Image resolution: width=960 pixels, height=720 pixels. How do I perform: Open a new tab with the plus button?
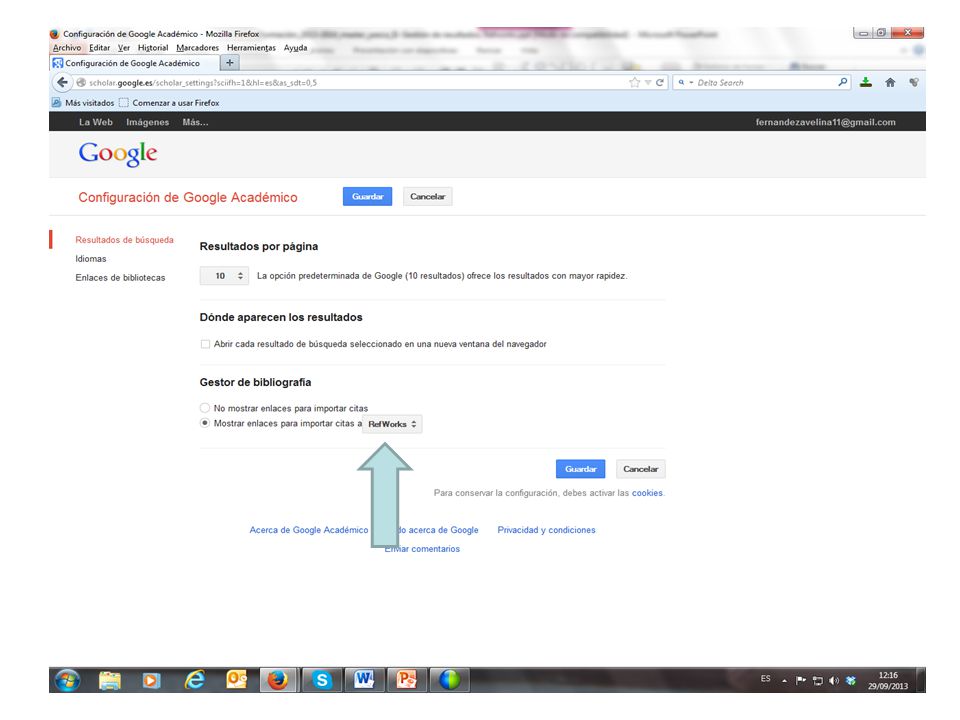[x=230, y=62]
